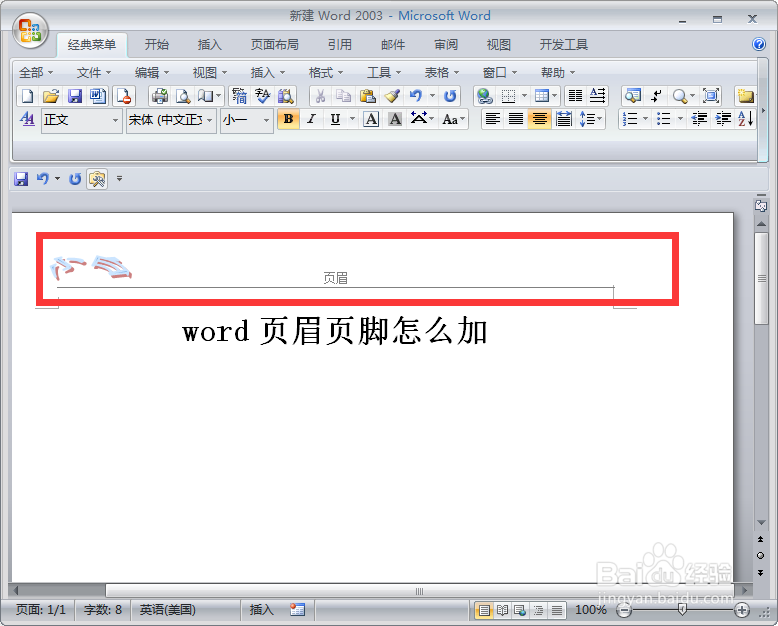Toggle distributed text alignment

click(x=564, y=119)
